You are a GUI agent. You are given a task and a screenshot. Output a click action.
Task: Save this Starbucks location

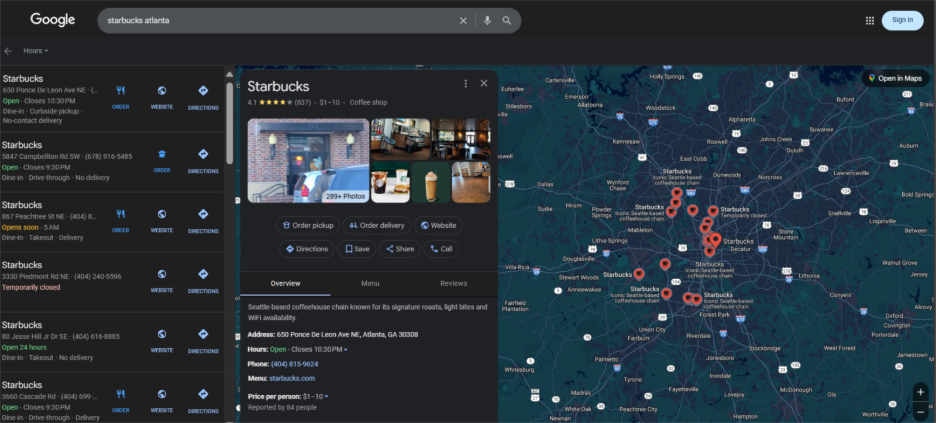point(356,249)
